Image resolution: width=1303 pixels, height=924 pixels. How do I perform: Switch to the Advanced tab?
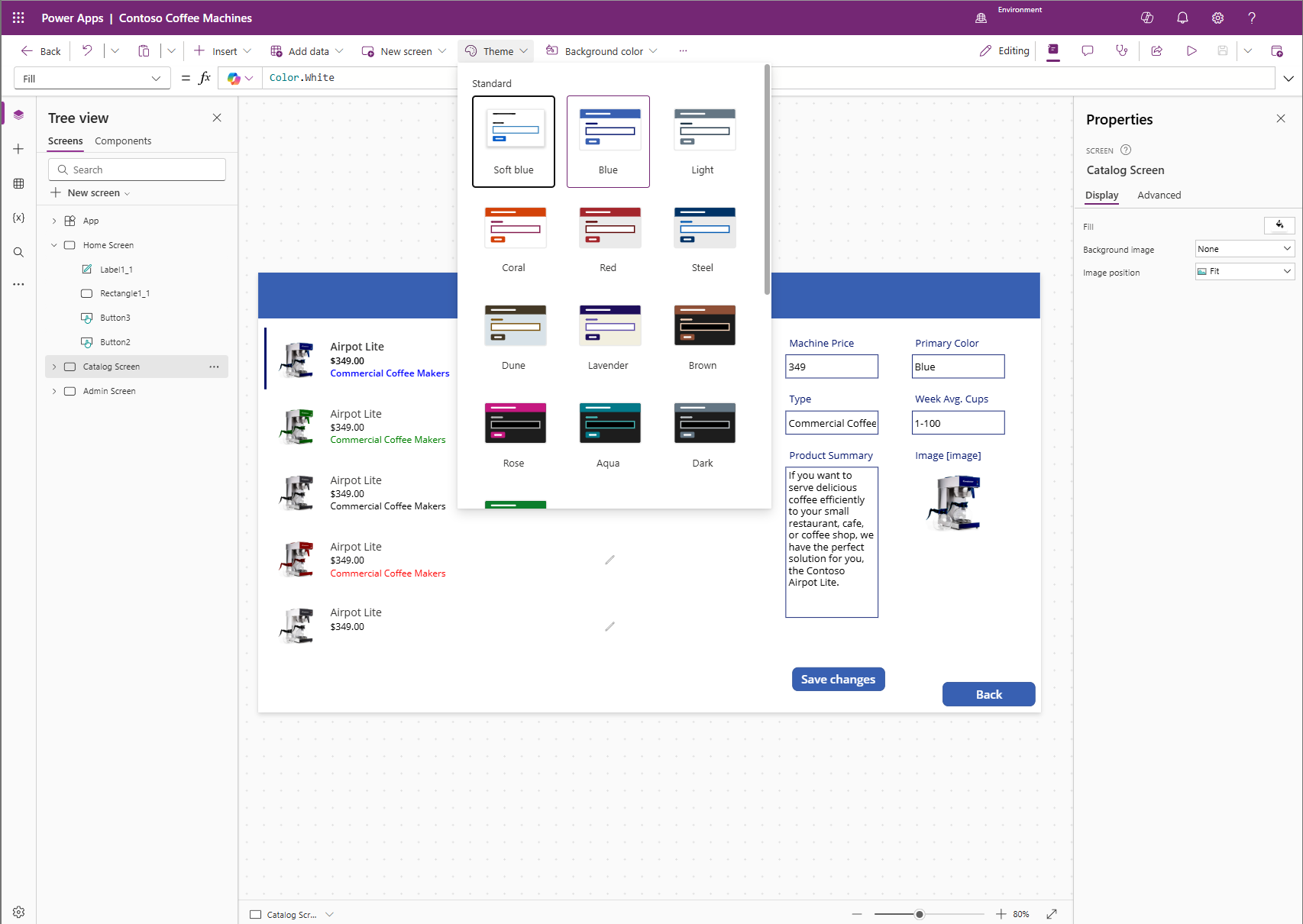pyautogui.click(x=1159, y=195)
